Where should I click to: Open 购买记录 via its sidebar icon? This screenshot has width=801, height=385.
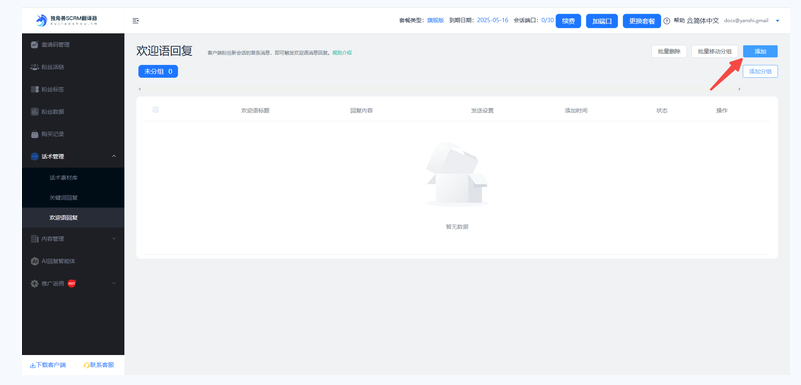click(x=34, y=134)
